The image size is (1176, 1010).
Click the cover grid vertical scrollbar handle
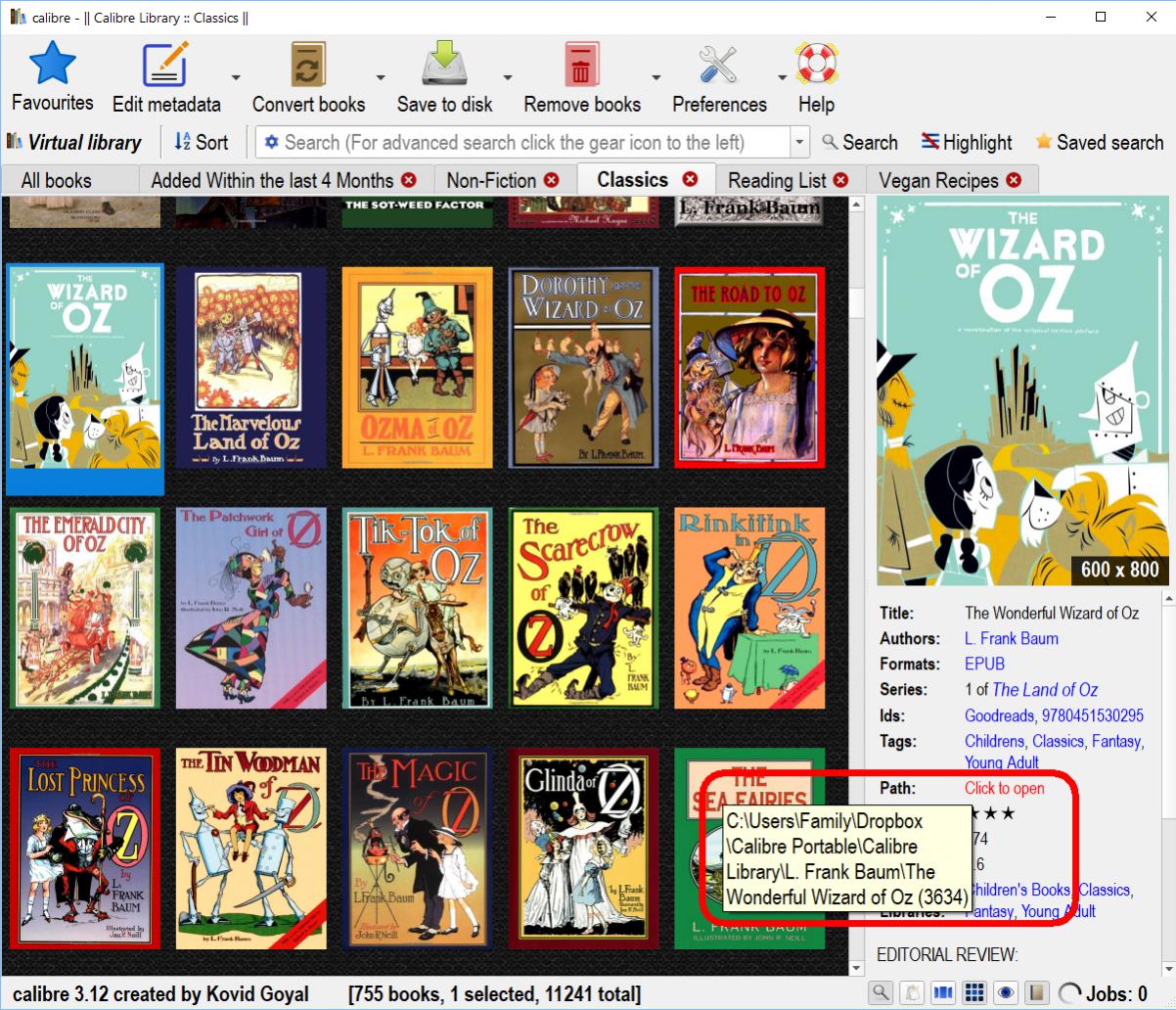click(856, 301)
